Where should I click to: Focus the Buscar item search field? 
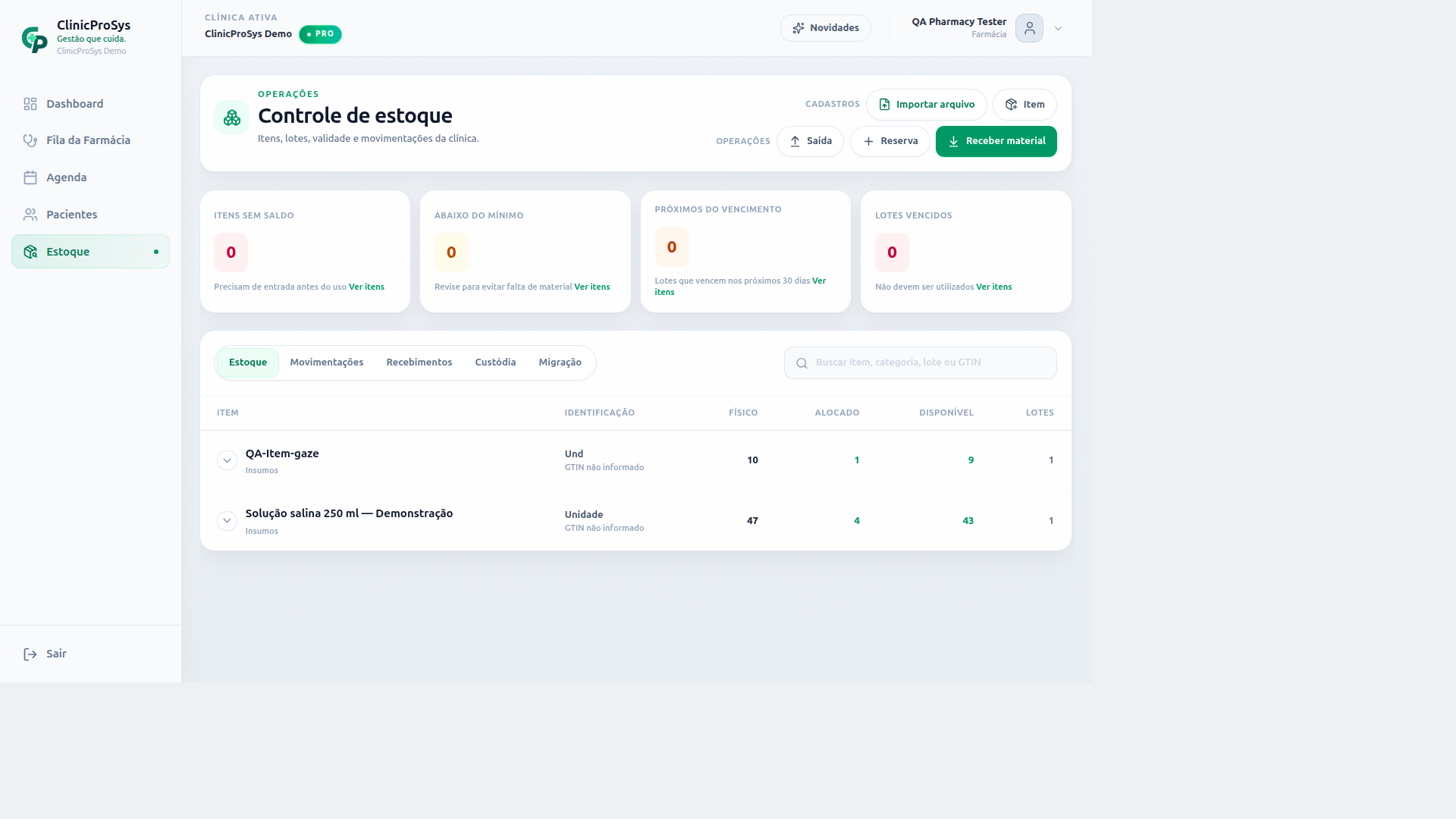pos(920,362)
